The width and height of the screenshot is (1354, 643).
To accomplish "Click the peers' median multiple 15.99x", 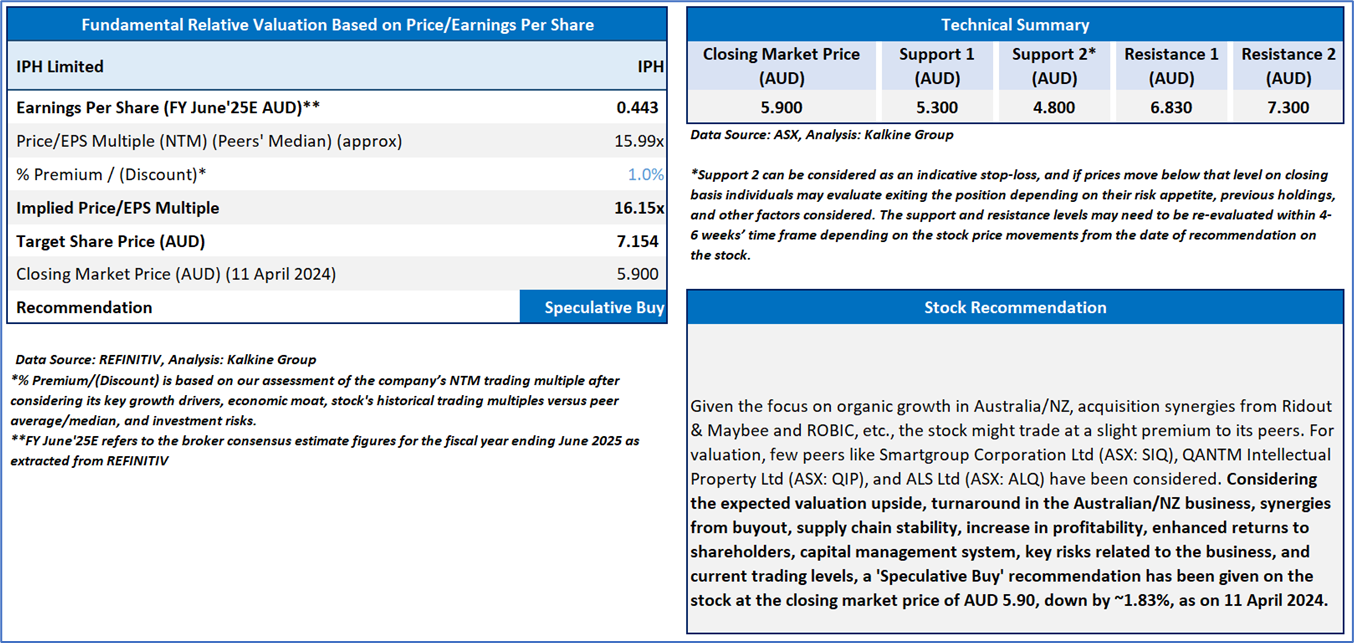I will 639,141.
